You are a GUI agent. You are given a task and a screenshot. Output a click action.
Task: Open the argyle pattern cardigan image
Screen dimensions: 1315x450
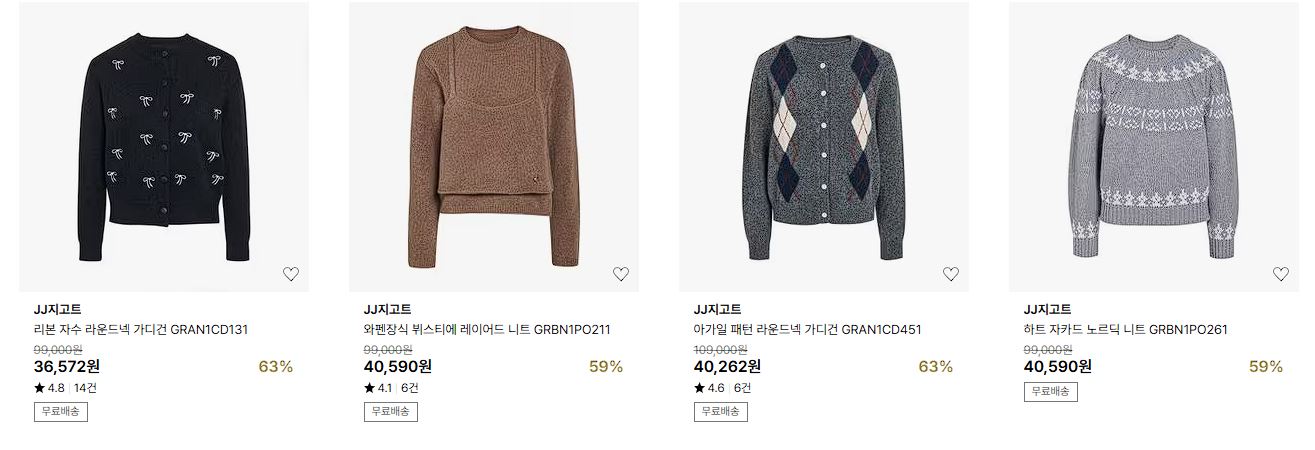click(x=824, y=147)
